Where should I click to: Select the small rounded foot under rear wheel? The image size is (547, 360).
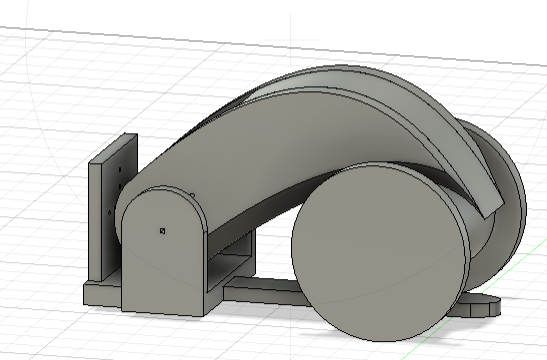[x=478, y=305]
